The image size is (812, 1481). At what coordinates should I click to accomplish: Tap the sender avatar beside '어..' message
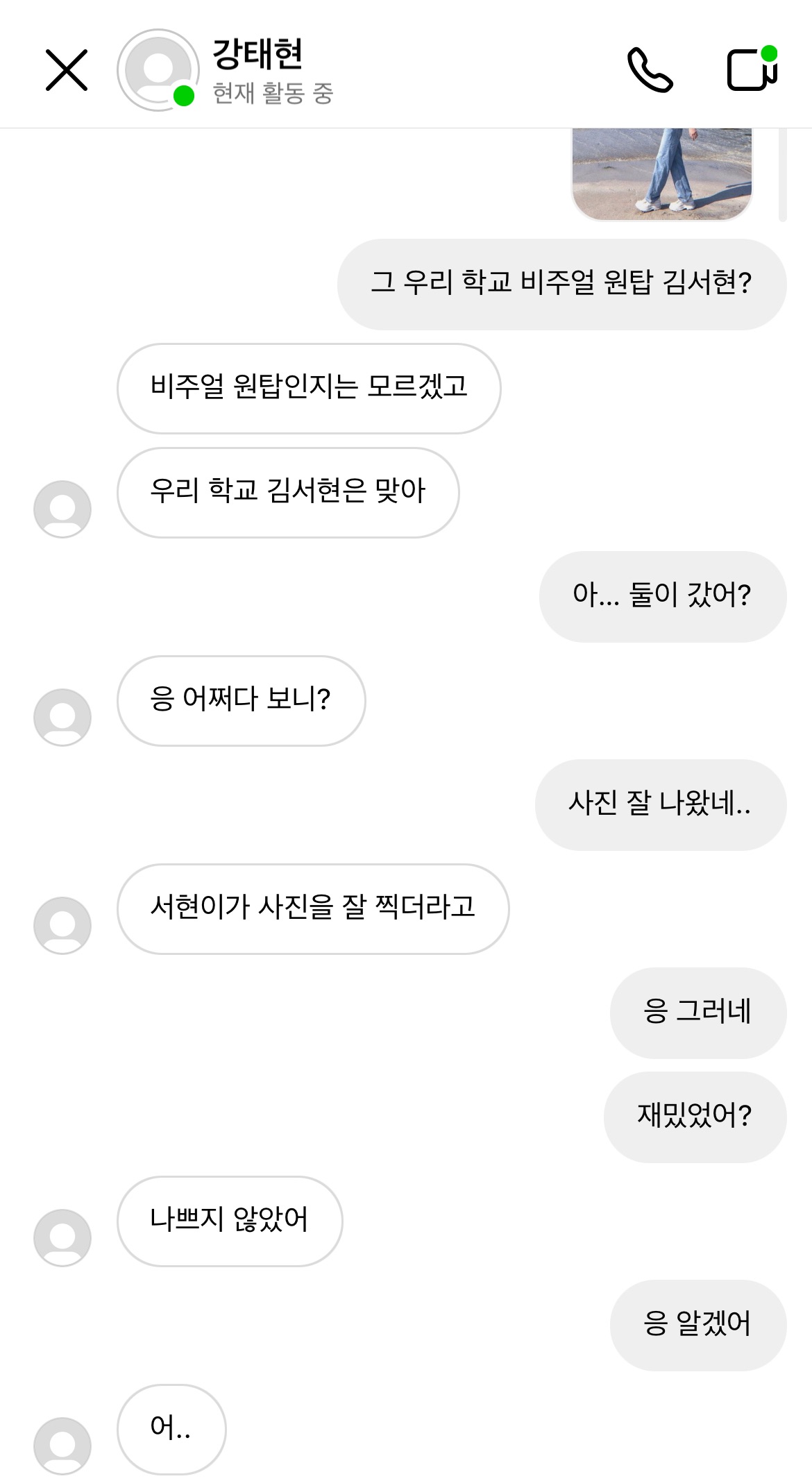tap(62, 1446)
